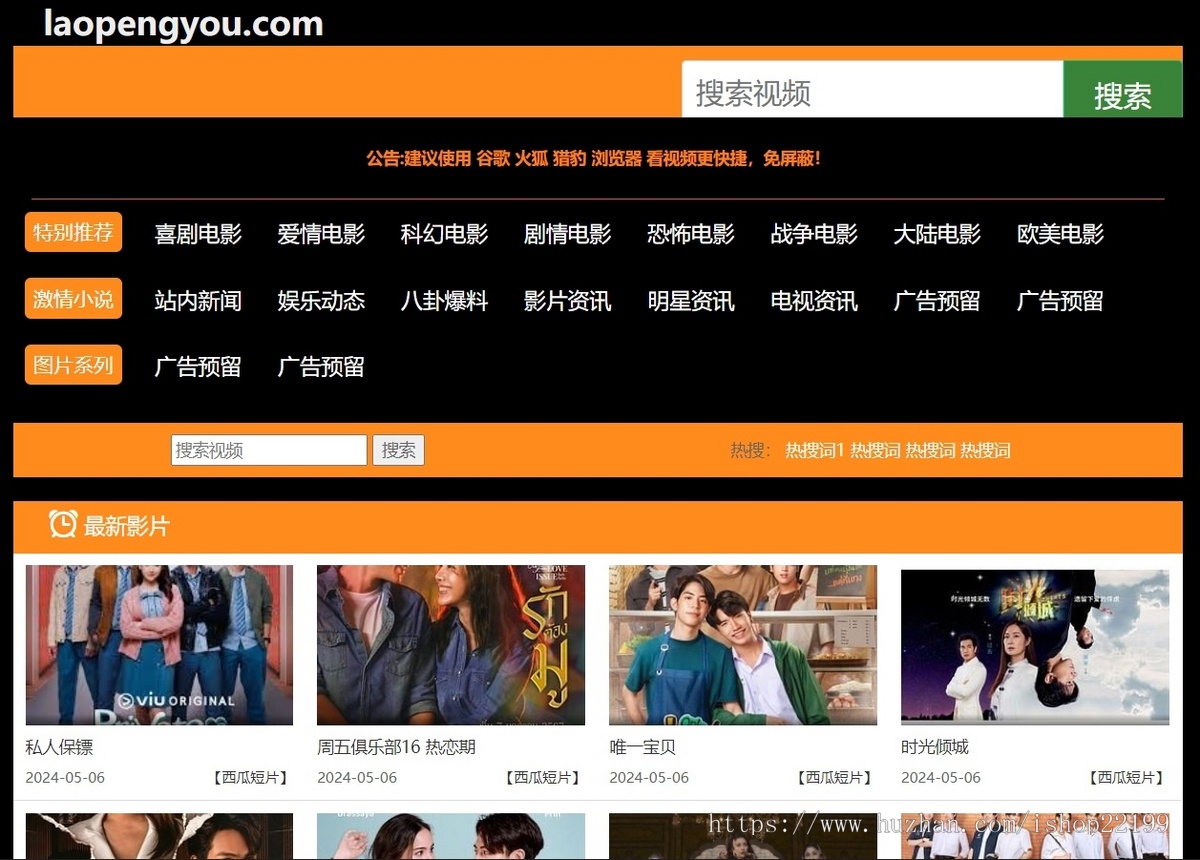The image size is (1200, 860).
Task: Open 战争电影 category
Action: pyautogui.click(x=814, y=234)
